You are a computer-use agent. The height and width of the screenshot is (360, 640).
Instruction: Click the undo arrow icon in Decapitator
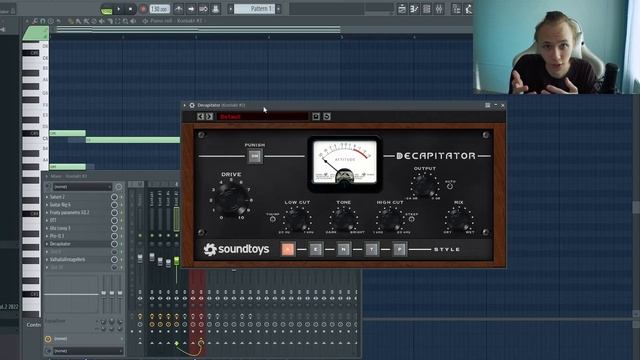point(327,117)
